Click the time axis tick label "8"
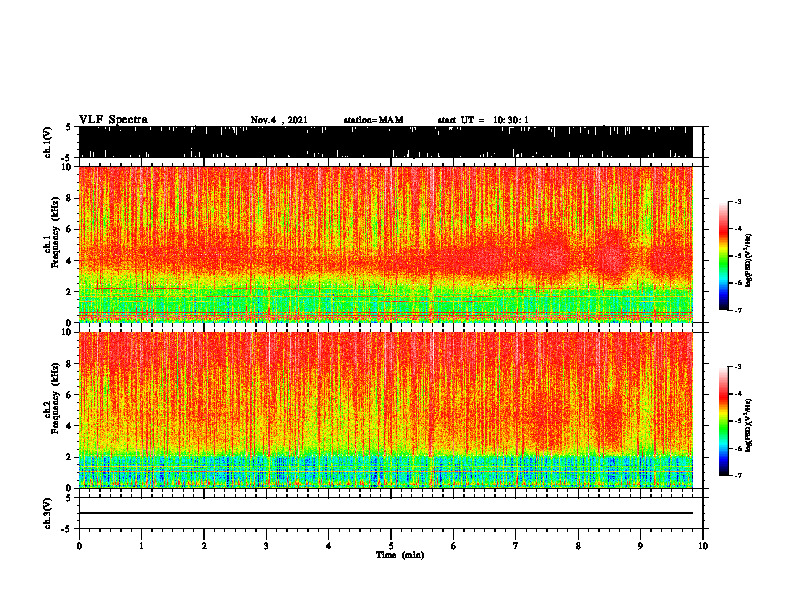Viewport: 792px width, 612px height. tap(578, 546)
